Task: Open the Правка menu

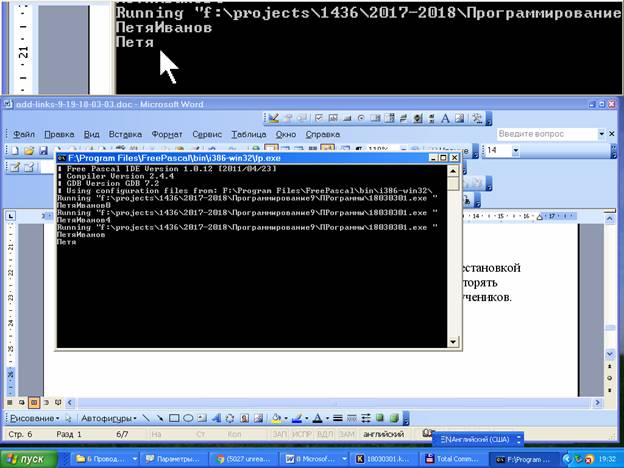Action: point(59,135)
